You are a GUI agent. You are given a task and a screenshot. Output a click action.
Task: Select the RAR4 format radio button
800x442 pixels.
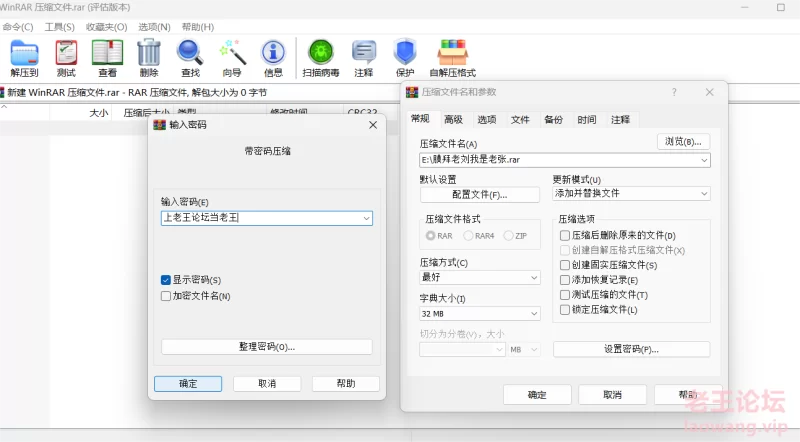point(468,236)
